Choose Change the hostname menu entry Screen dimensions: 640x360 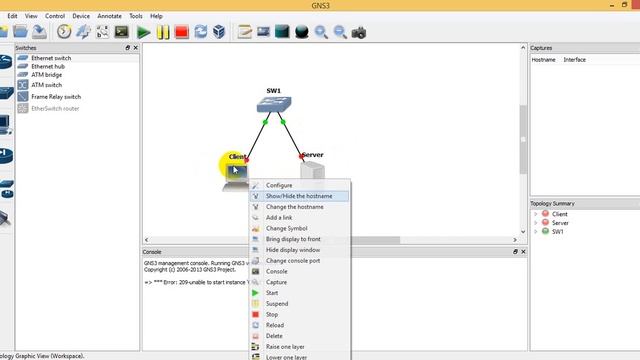tap(299, 207)
